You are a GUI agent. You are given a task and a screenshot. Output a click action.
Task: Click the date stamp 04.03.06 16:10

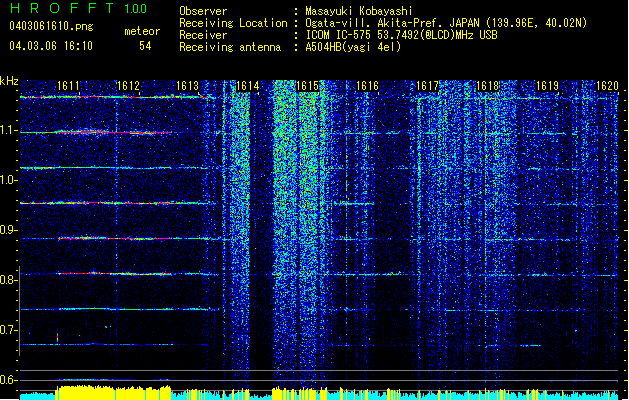point(51,46)
